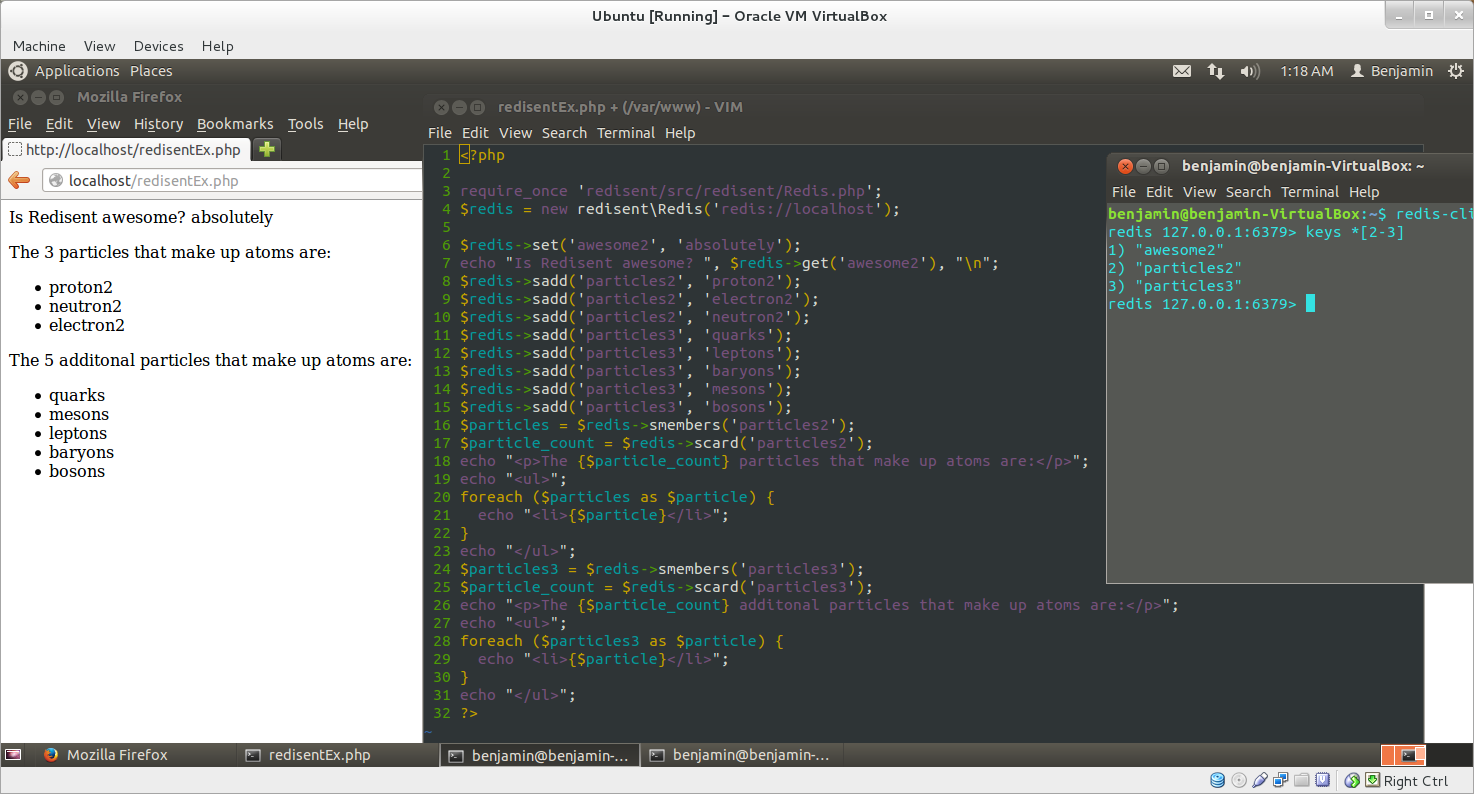This screenshot has height=794, width=1474.
Task: Open Firefox Edit menu
Action: click(59, 124)
